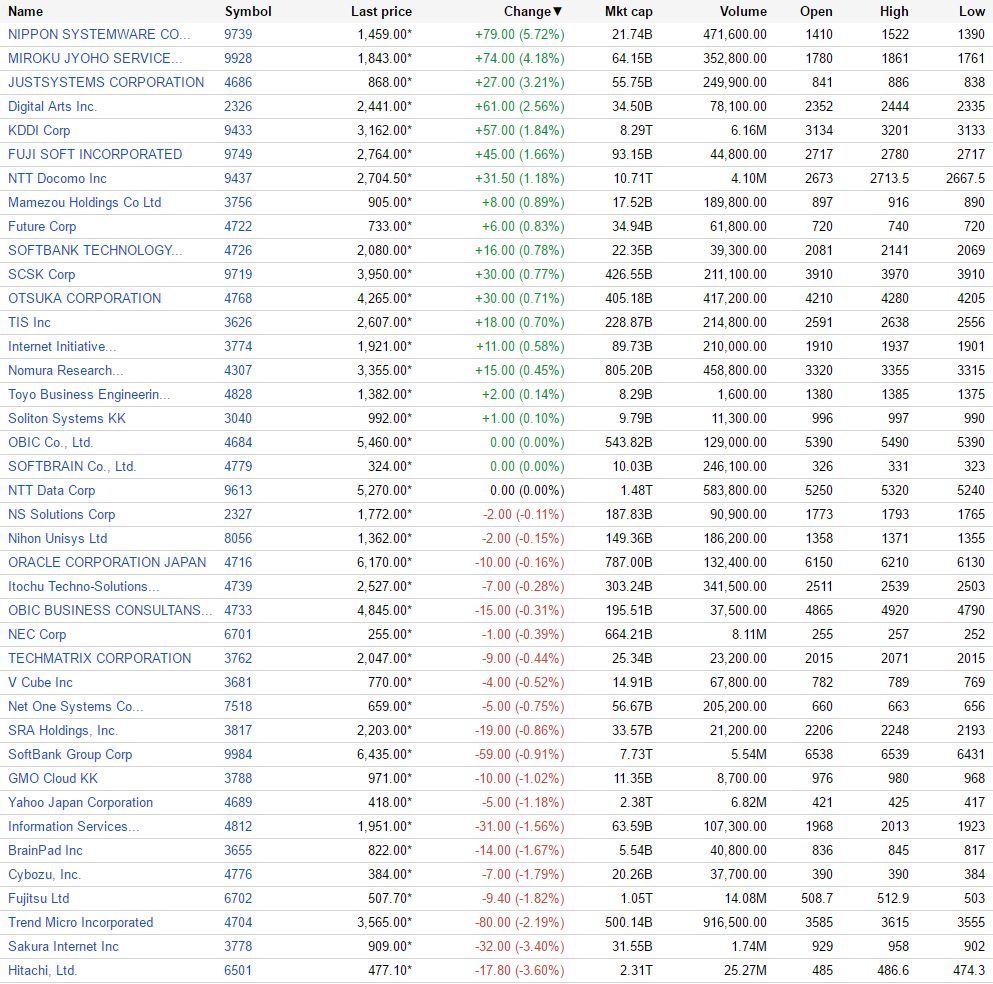This screenshot has height=984, width=993.
Task: Sort table by Name column header
Action: tap(25, 11)
